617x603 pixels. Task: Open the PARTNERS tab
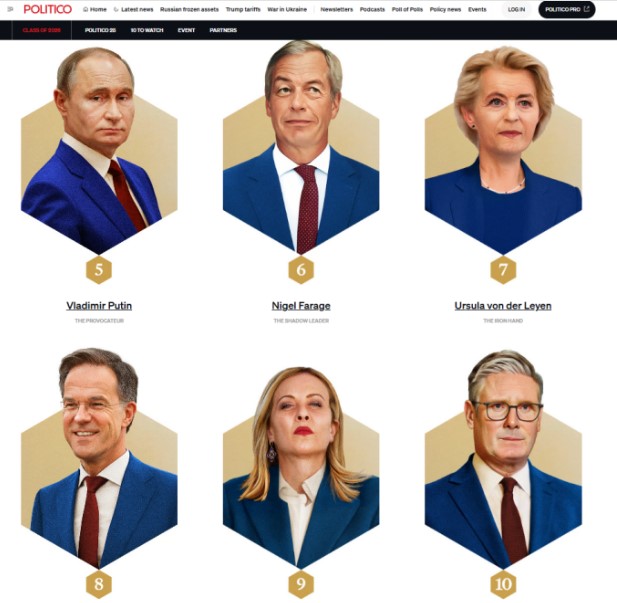coord(223,30)
